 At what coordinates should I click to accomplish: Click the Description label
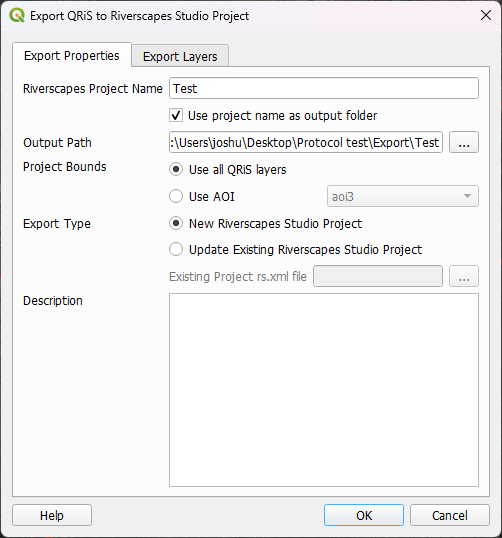point(52,301)
